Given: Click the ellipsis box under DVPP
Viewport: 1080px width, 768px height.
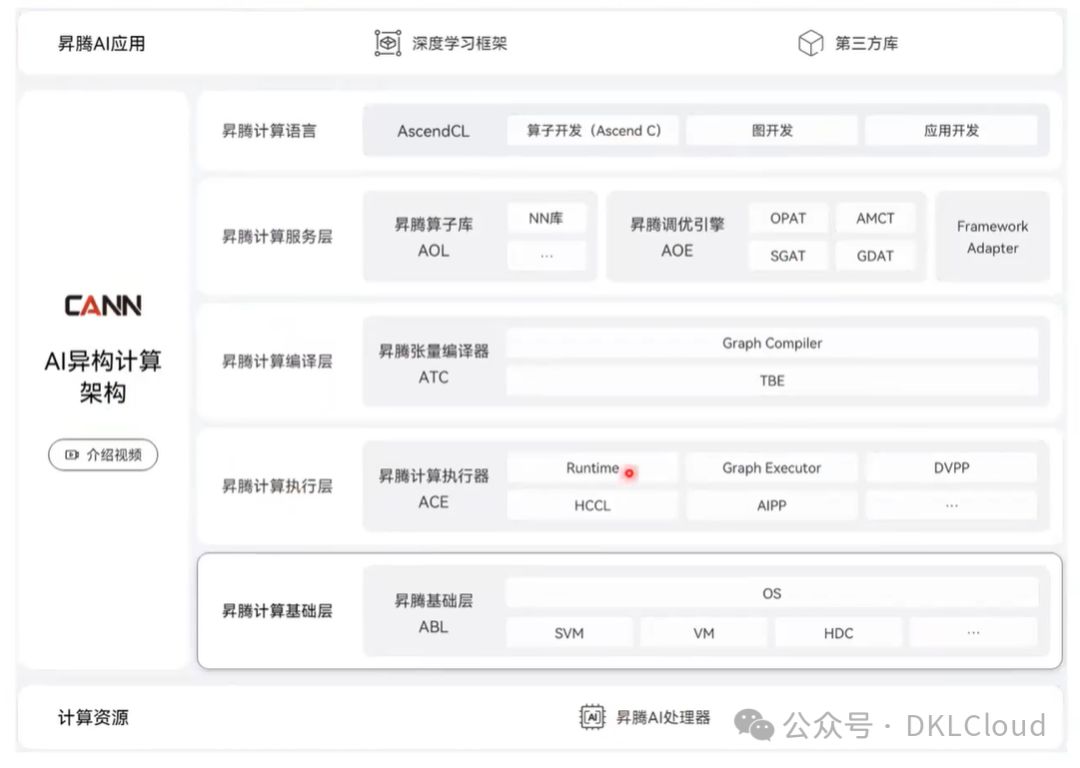Looking at the screenshot, I should tap(951, 505).
